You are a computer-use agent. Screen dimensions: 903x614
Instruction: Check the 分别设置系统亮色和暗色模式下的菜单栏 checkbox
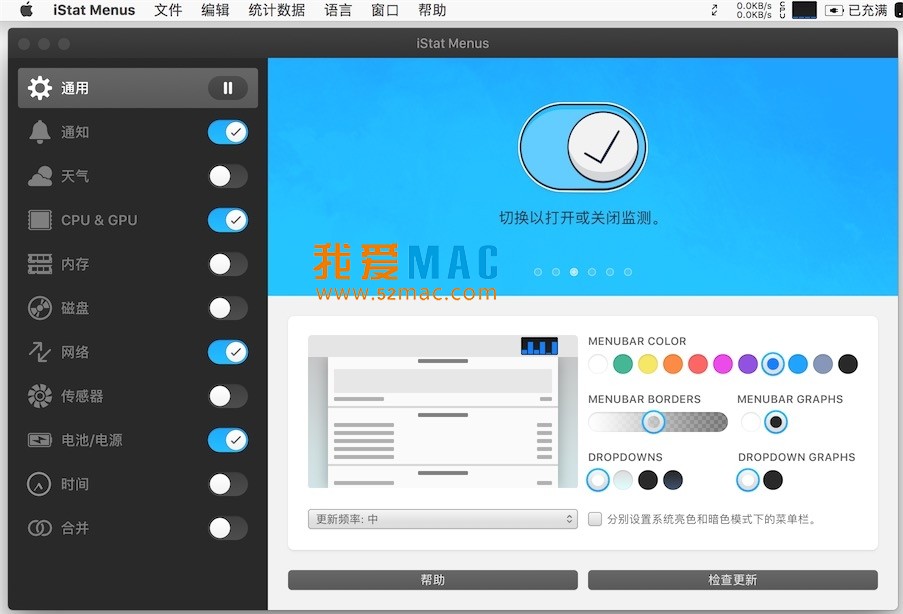[x=595, y=519]
